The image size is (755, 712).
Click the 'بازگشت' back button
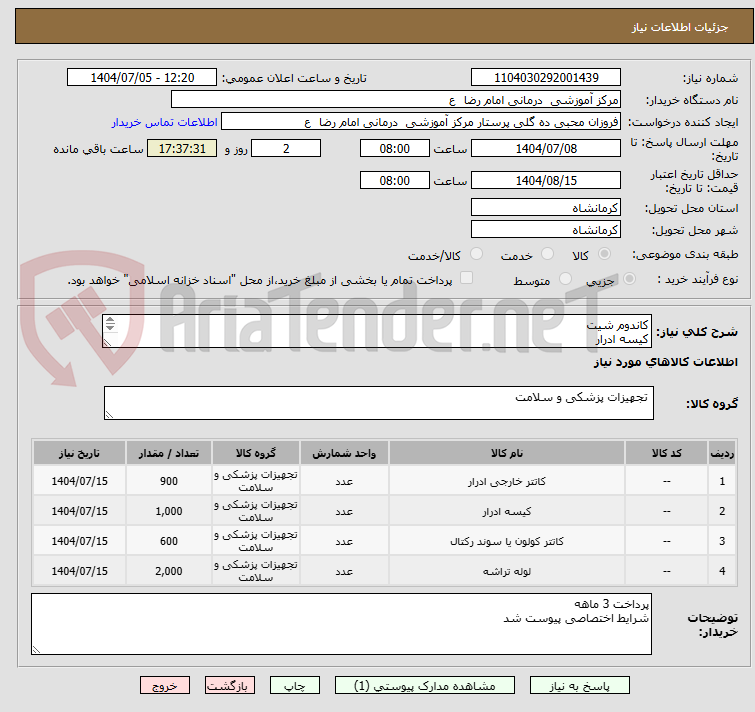point(230,686)
